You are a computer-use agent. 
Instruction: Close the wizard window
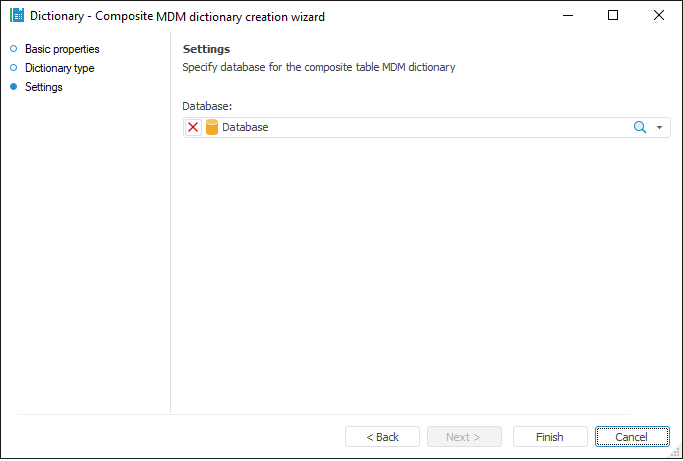[658, 16]
